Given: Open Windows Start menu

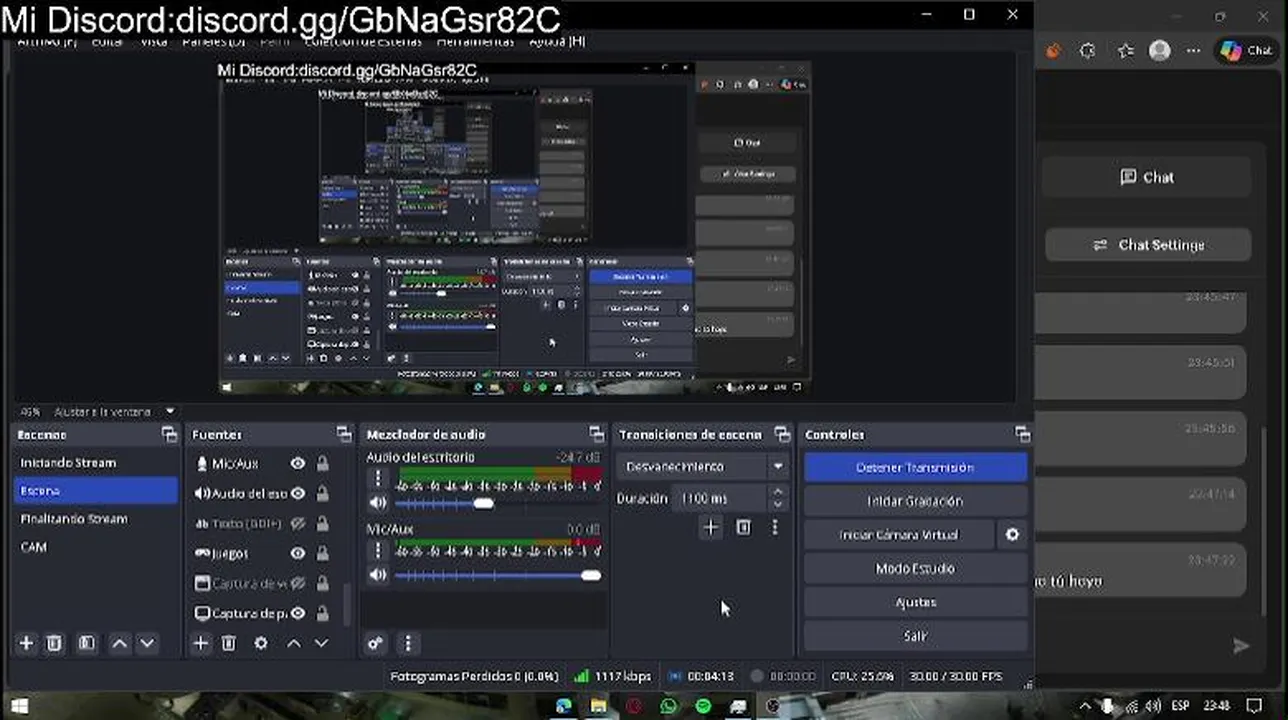Looking at the screenshot, I should 18,706.
